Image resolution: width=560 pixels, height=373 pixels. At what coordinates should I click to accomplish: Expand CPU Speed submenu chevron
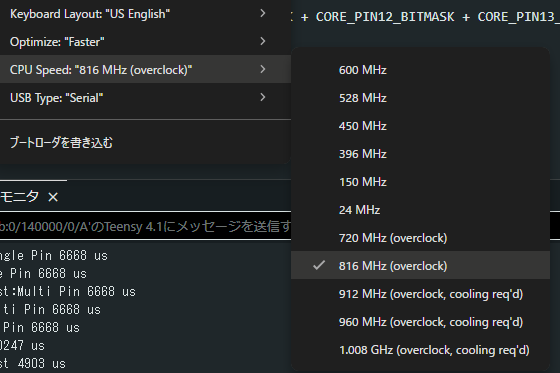263,69
